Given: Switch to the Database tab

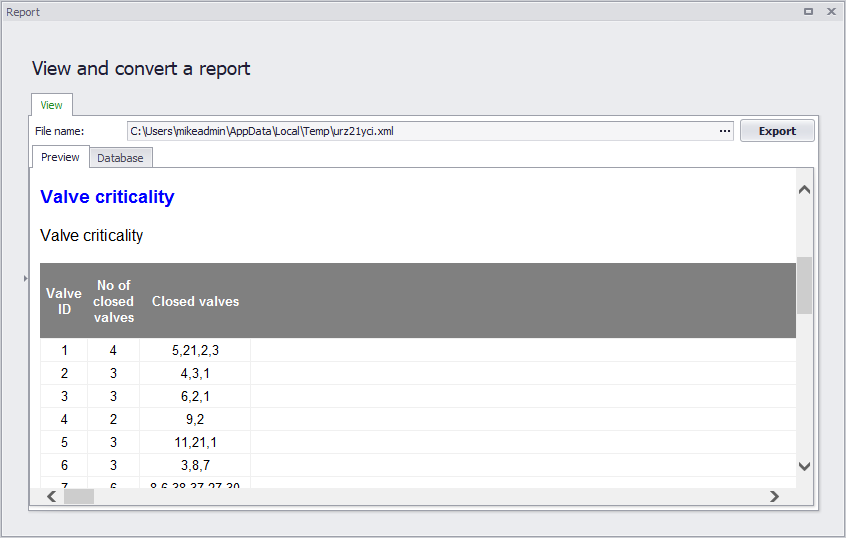Looking at the screenshot, I should (120, 158).
